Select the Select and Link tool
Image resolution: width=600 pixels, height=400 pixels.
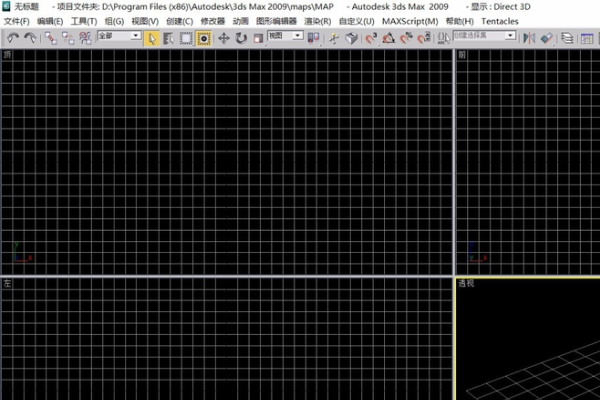point(50,38)
